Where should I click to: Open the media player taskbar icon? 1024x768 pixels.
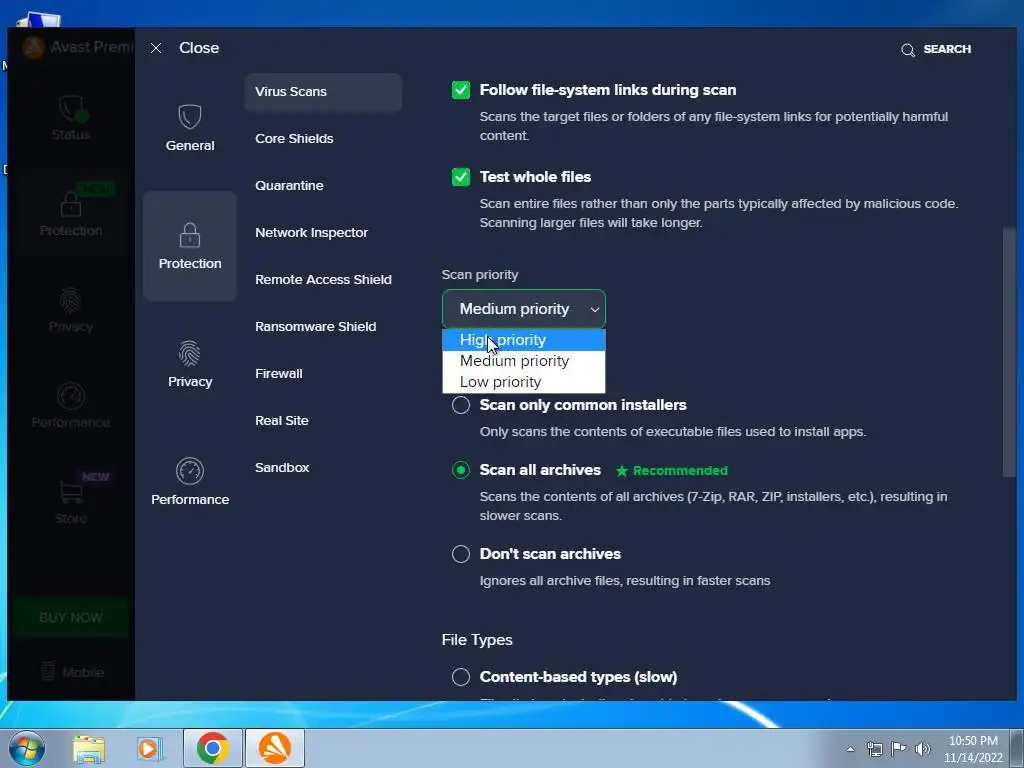pos(149,748)
